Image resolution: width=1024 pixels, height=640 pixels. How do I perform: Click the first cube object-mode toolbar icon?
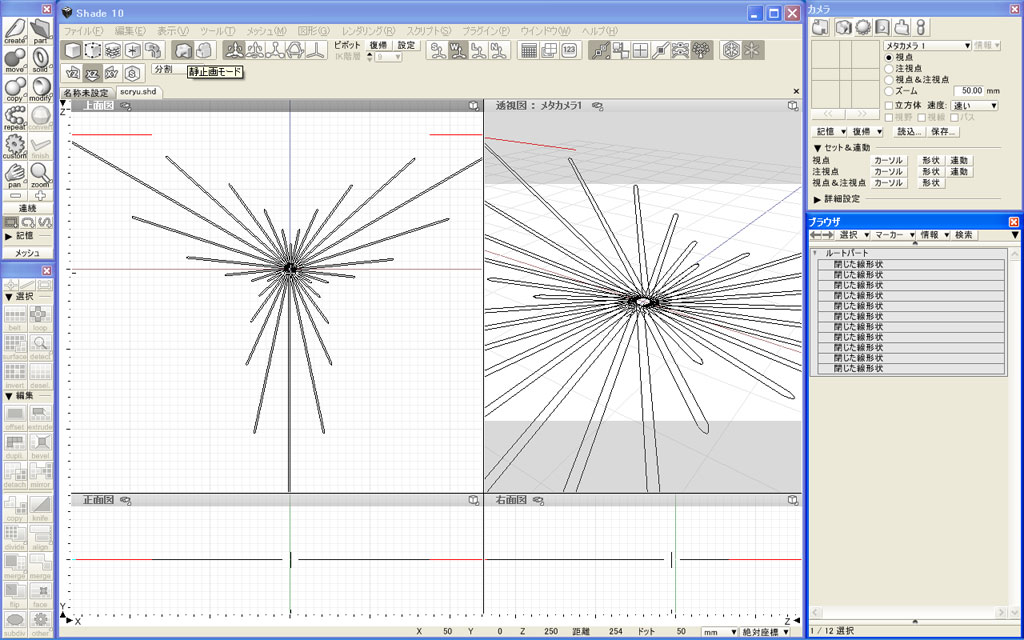pos(74,50)
